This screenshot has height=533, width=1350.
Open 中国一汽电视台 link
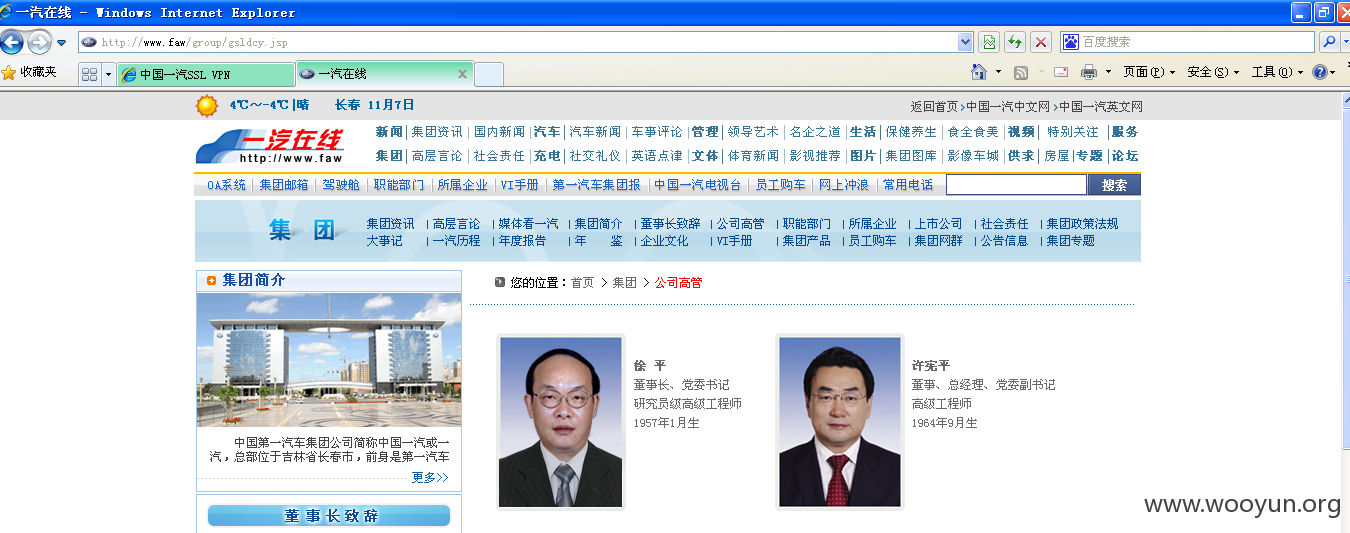click(x=698, y=185)
